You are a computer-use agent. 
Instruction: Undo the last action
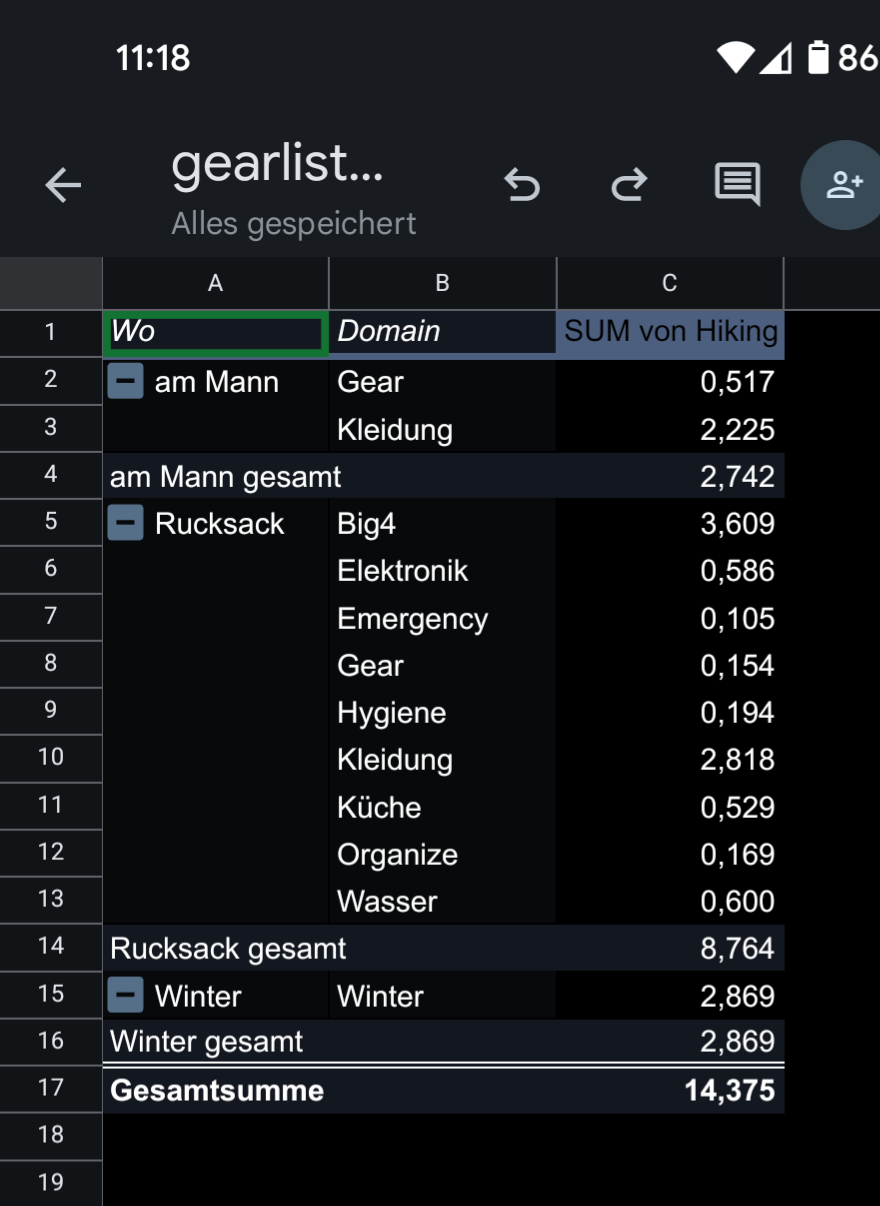click(521, 185)
